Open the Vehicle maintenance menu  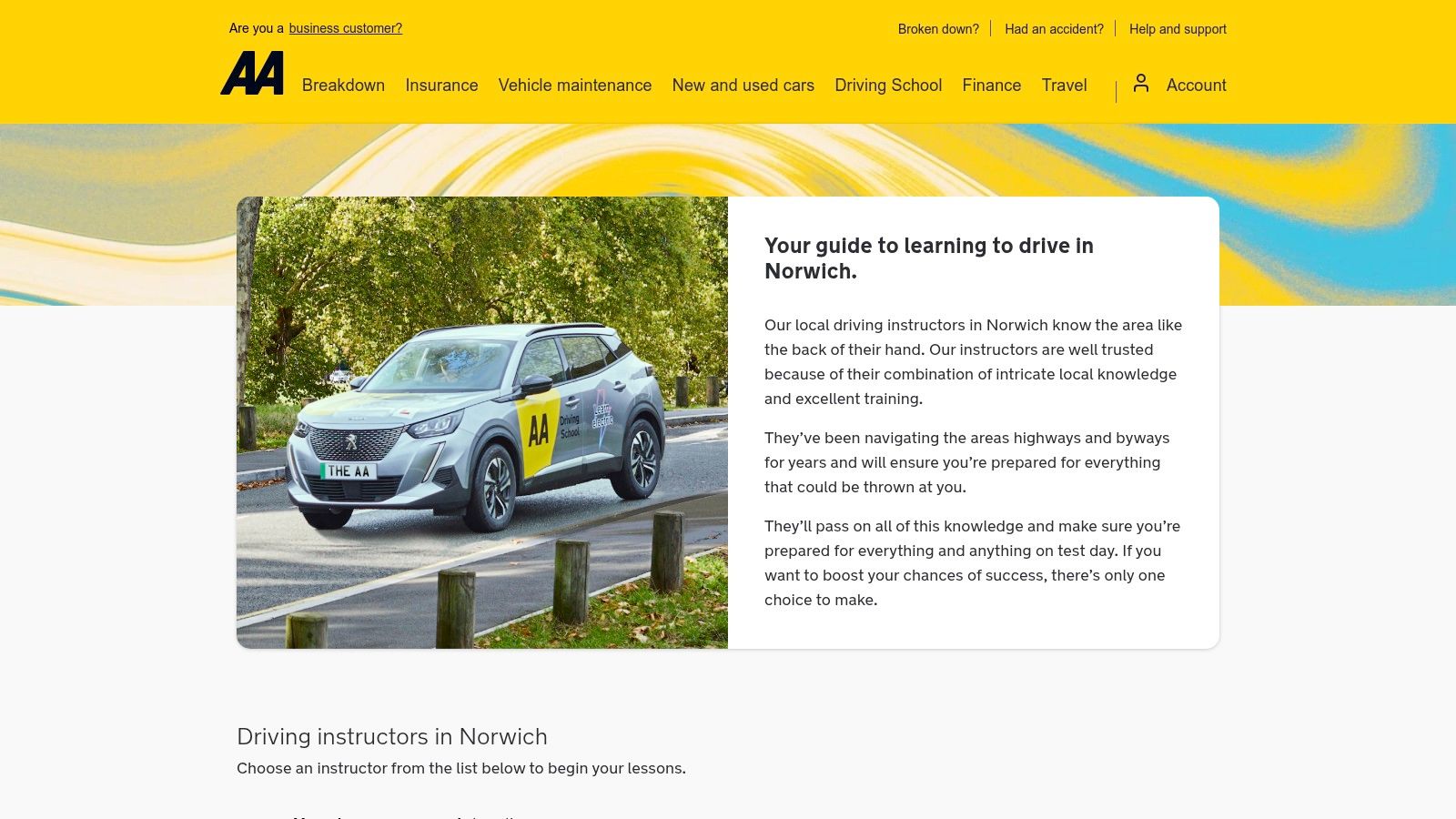click(x=575, y=85)
